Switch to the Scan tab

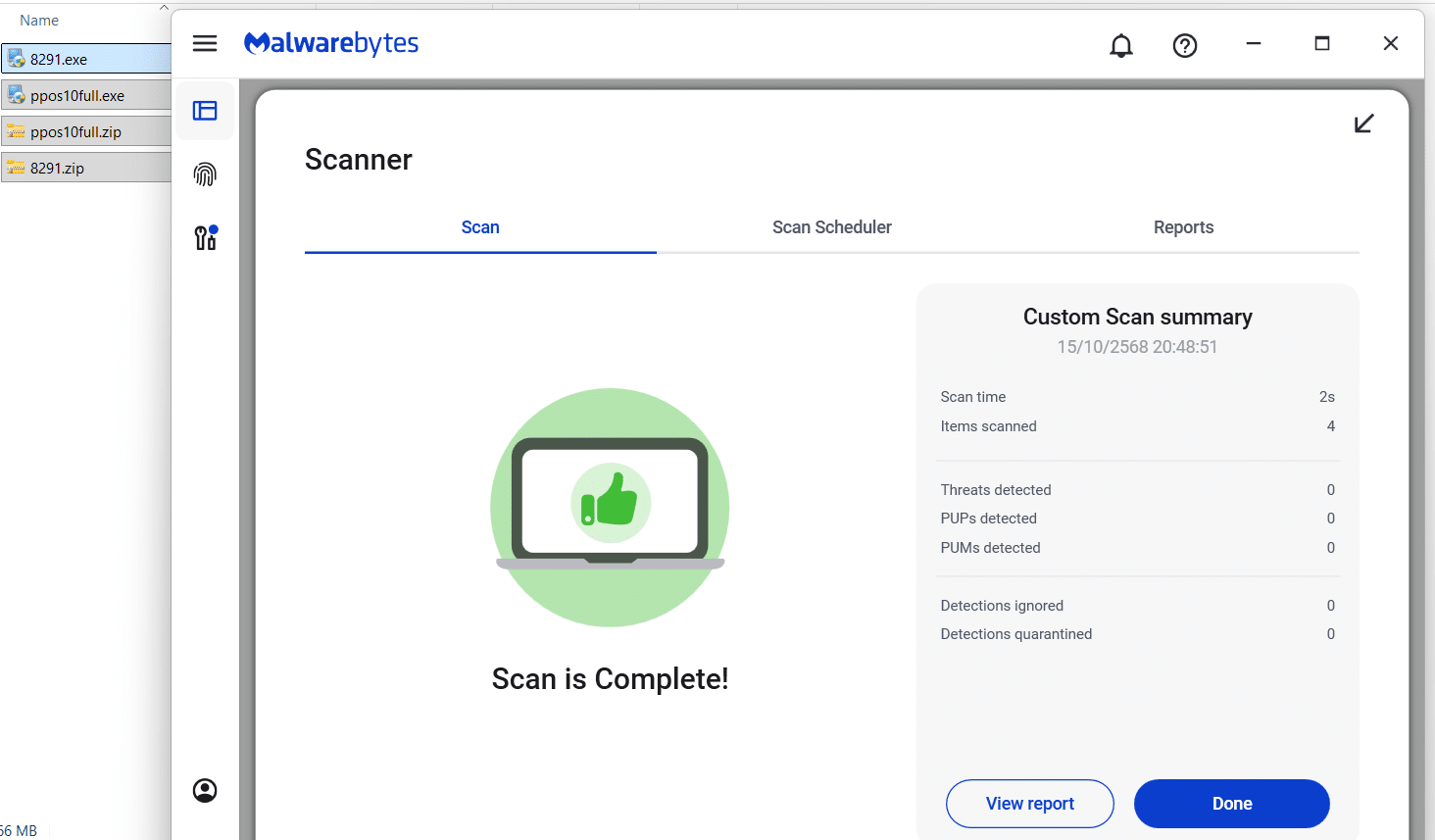pos(480,227)
